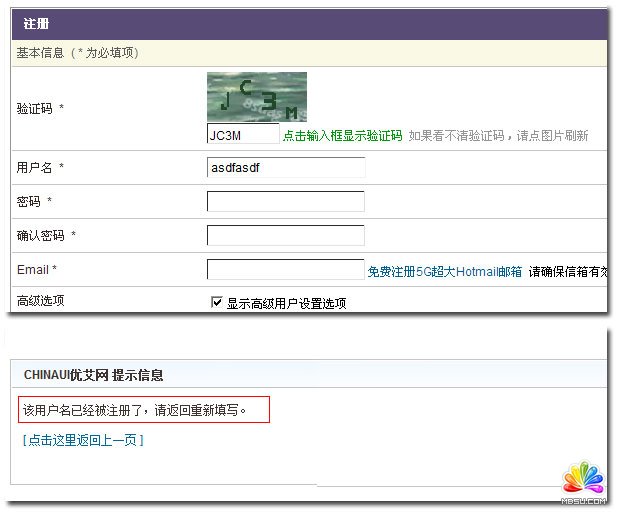
Task: Toggle the 显示高级用户设置选项 checkbox
Action: click(216, 303)
